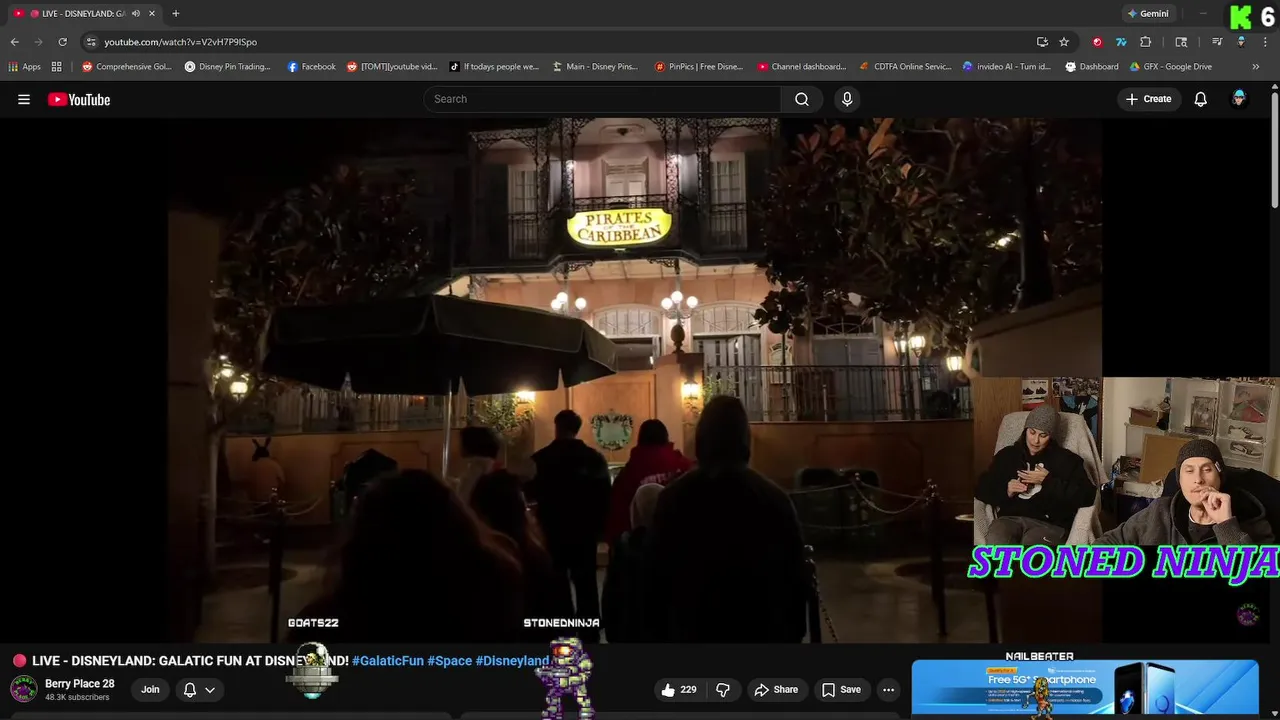
Task: Open more actions three-dot menu
Action: (x=888, y=689)
